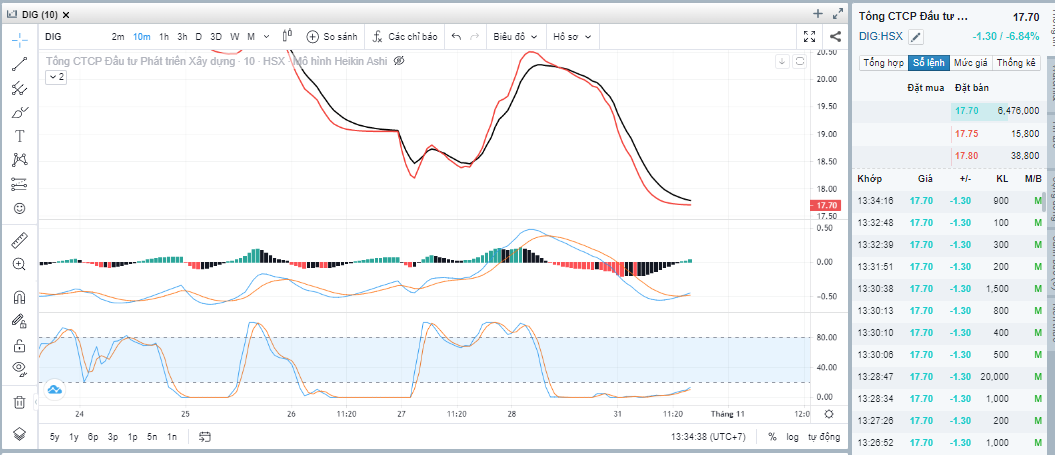1055x455 pixels.
Task: Hide all drawings with eye icon
Action: [19, 369]
